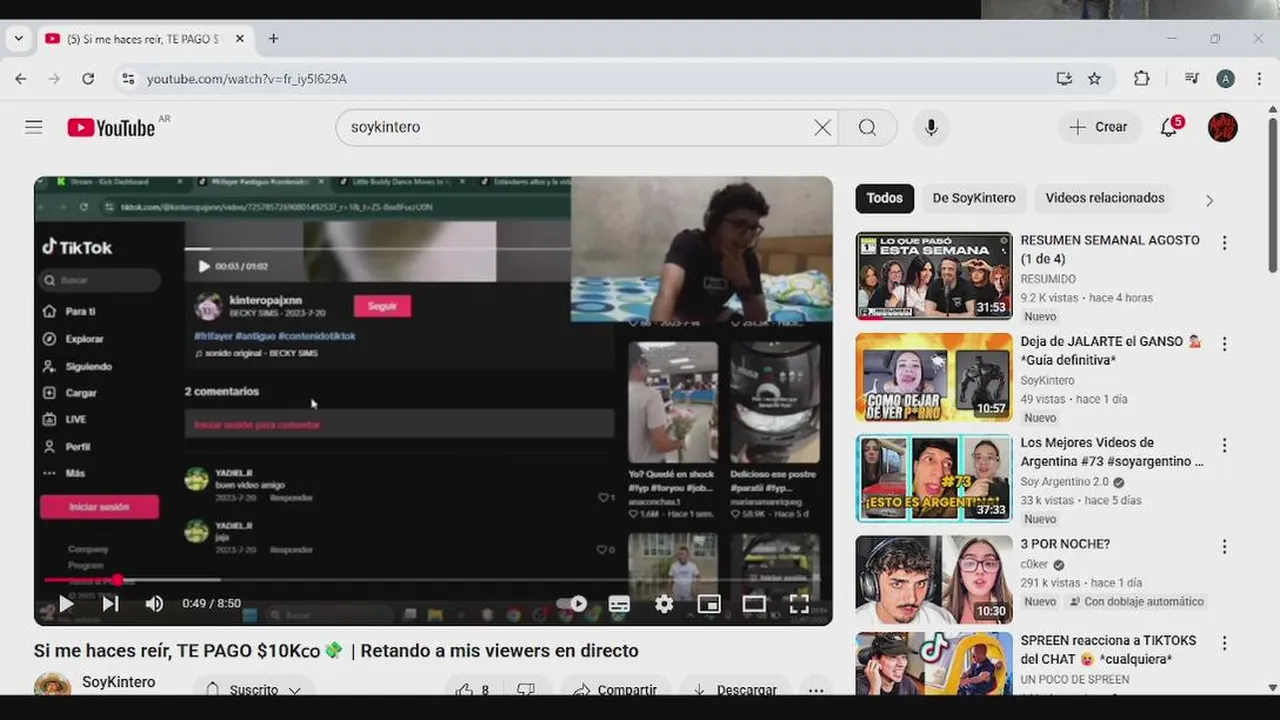Open account avatar menu
This screenshot has width=1280, height=720.
click(1223, 127)
